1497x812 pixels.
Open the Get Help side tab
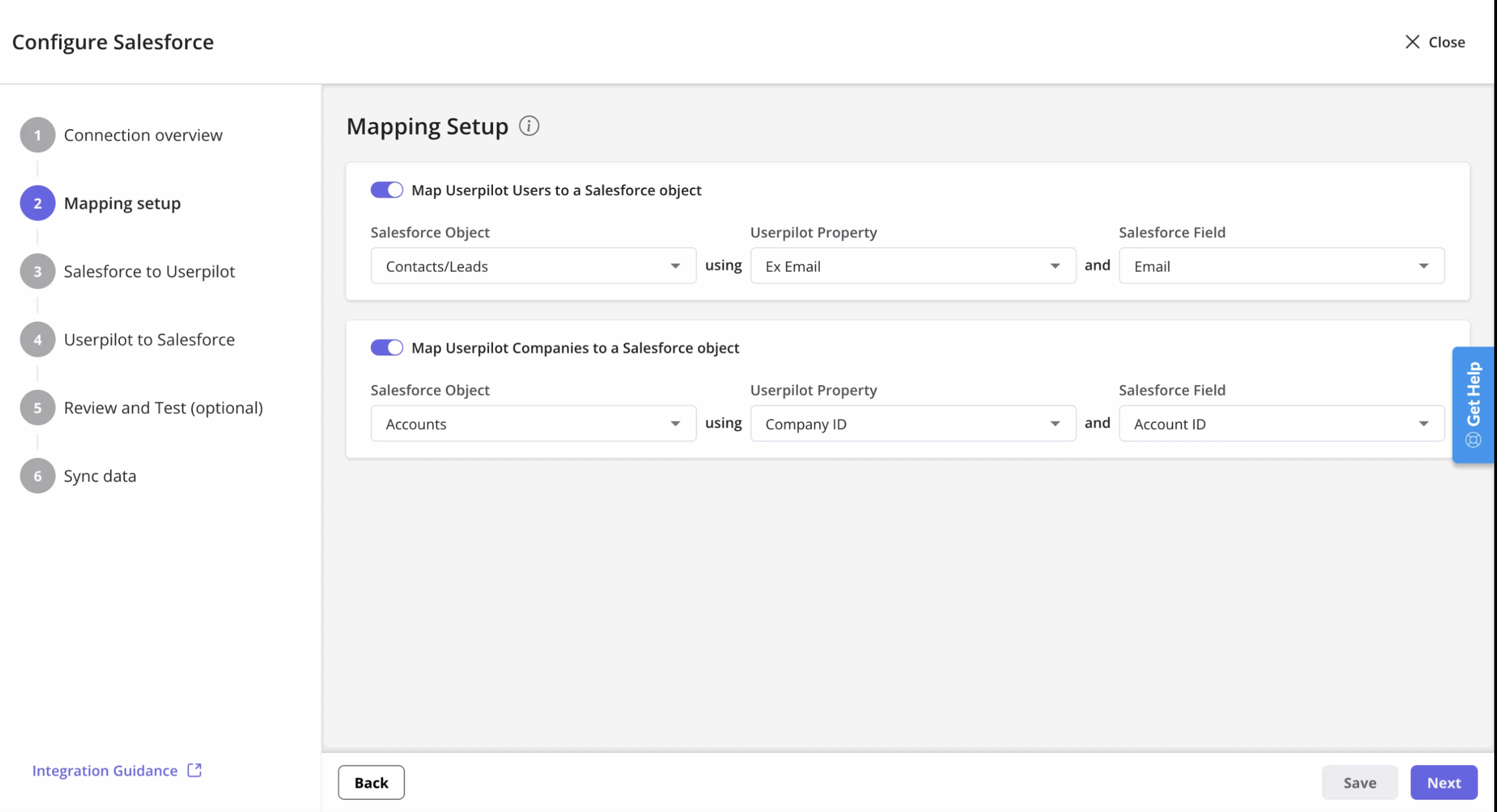pyautogui.click(x=1473, y=405)
